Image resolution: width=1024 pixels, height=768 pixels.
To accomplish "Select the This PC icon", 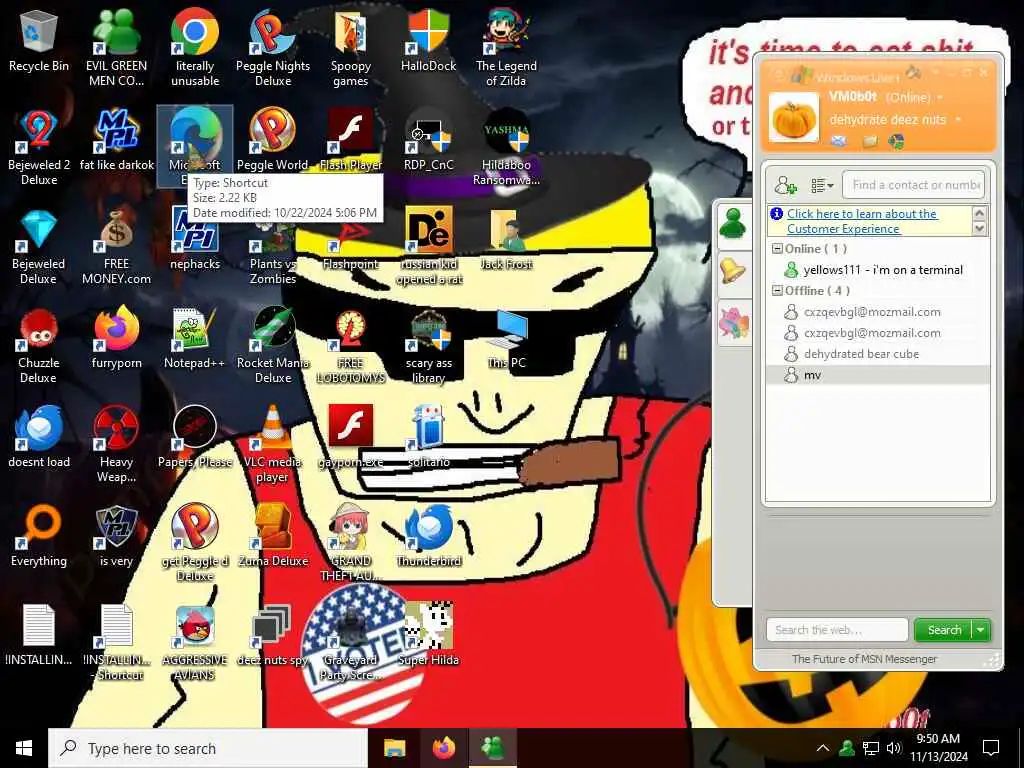I will [506, 338].
